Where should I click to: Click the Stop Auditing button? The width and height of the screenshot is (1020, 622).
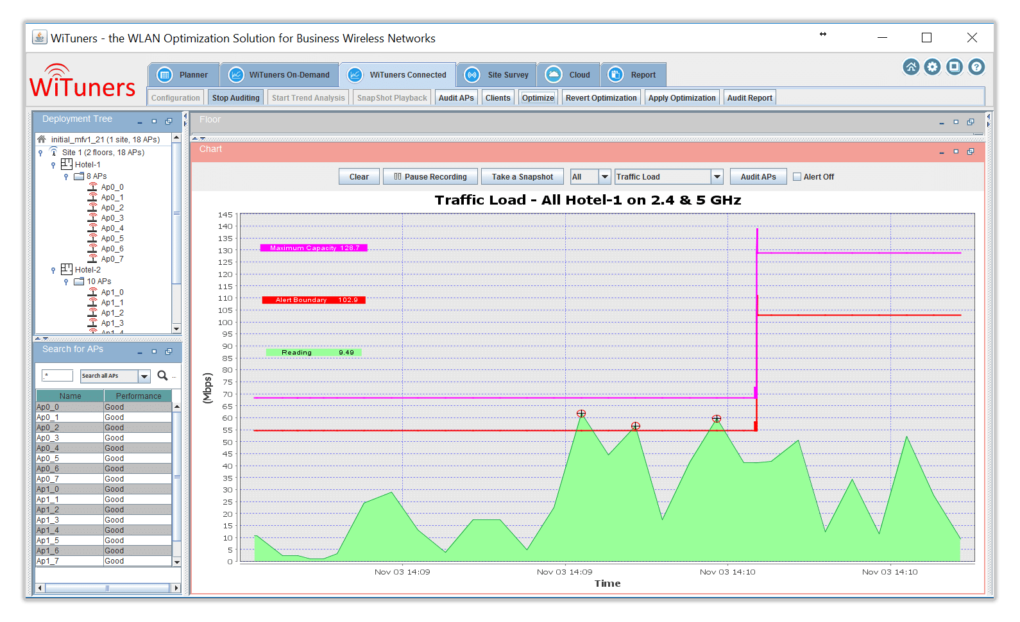(235, 98)
